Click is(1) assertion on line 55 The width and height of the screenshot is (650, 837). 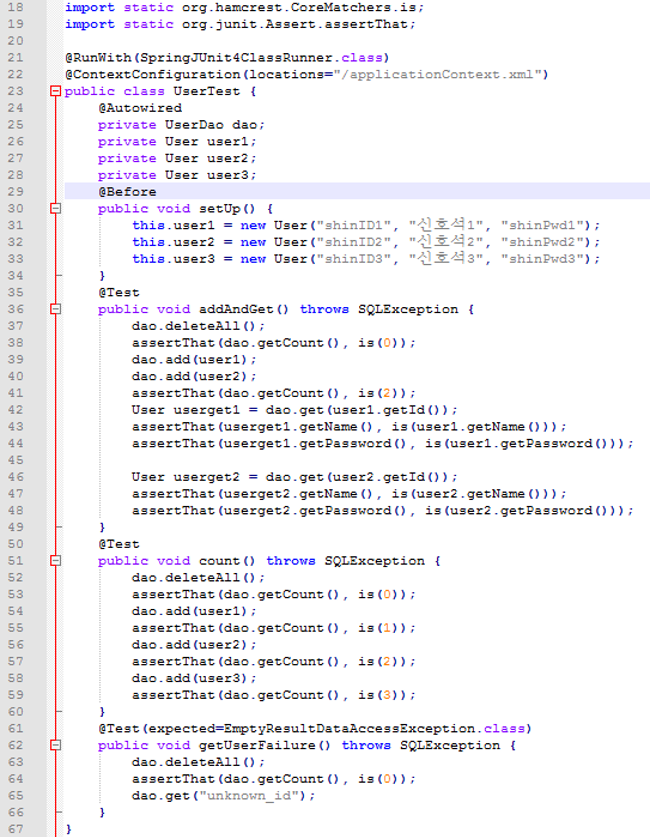378,628
